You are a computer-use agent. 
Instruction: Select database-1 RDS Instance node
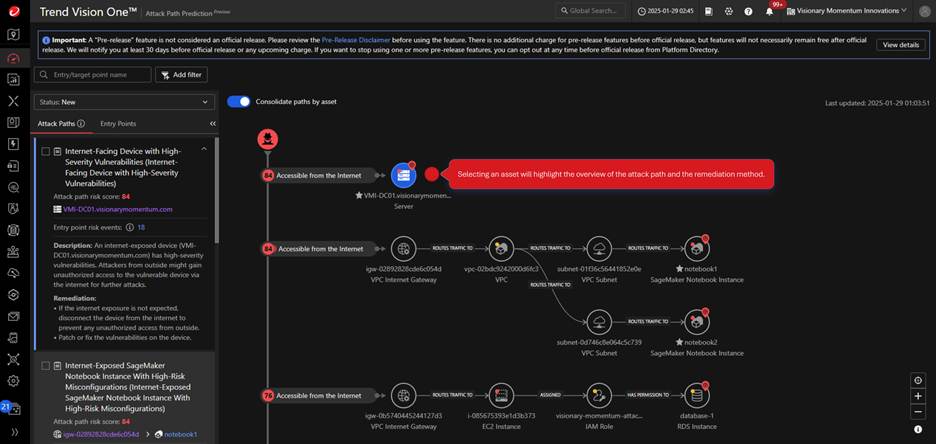tap(697, 395)
